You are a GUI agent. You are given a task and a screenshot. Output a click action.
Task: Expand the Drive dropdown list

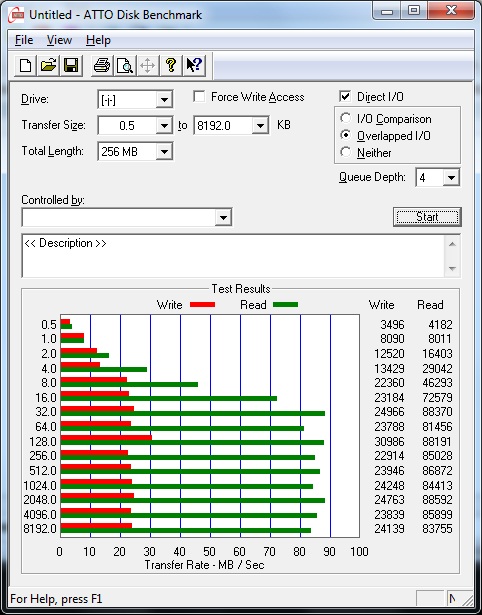(x=164, y=100)
